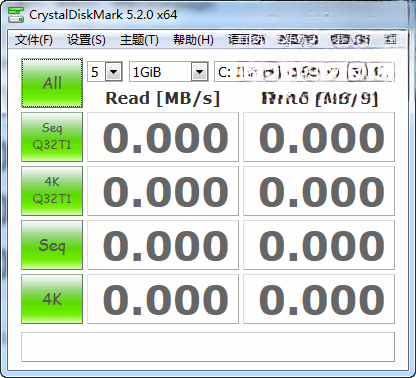Select the Seq Q32T1 read result 0.000
The image size is (416, 378).
tap(163, 137)
